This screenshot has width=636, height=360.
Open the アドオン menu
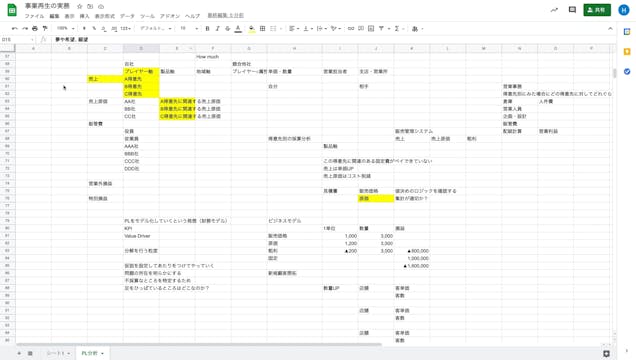(170, 16)
